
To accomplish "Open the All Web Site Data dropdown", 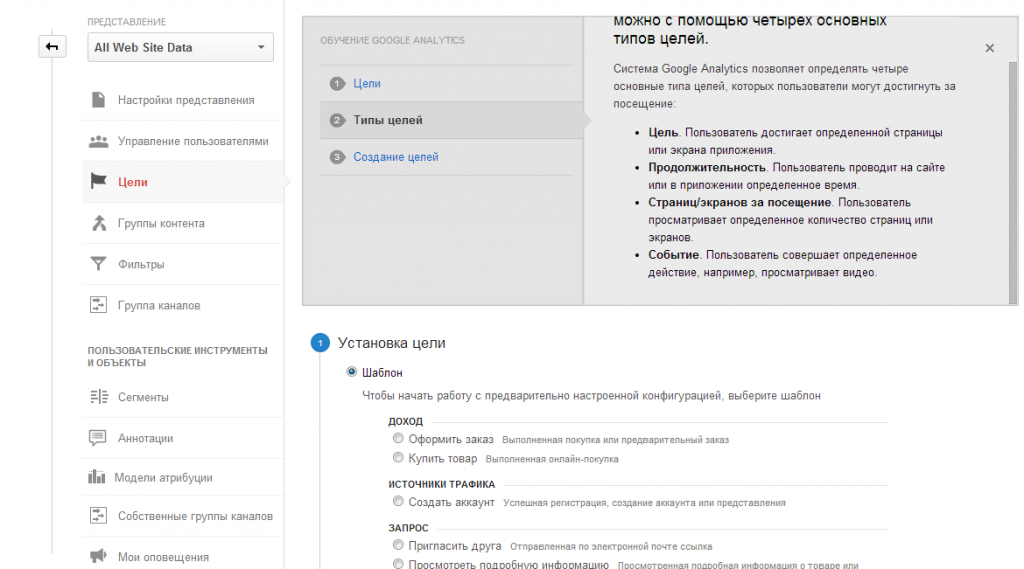I will (180, 48).
